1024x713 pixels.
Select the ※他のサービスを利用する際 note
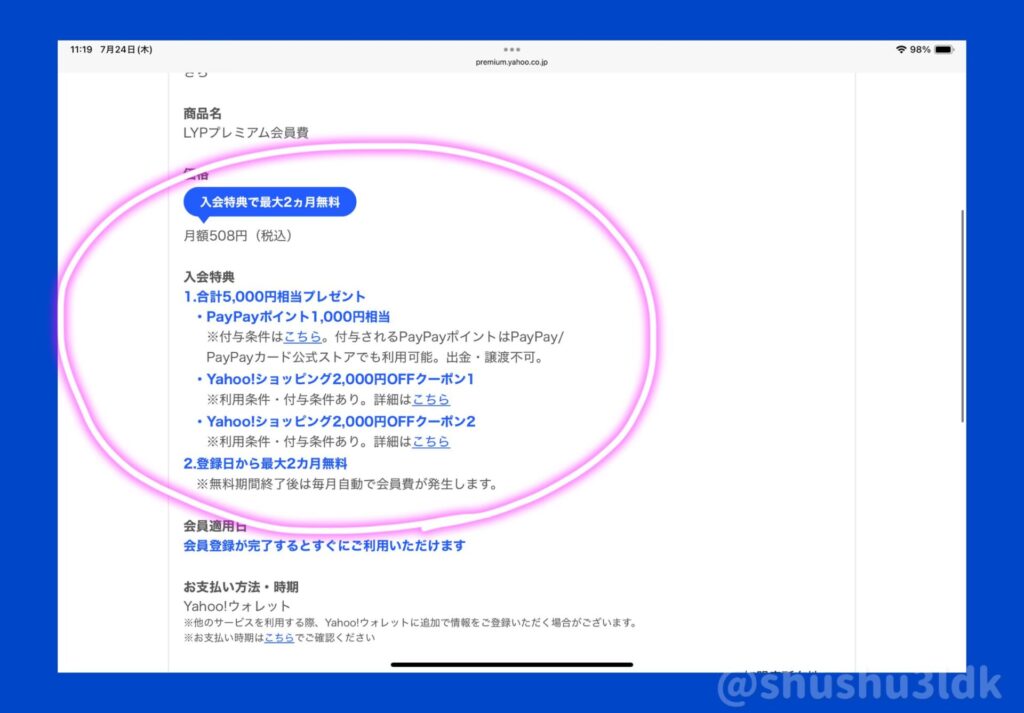click(411, 623)
